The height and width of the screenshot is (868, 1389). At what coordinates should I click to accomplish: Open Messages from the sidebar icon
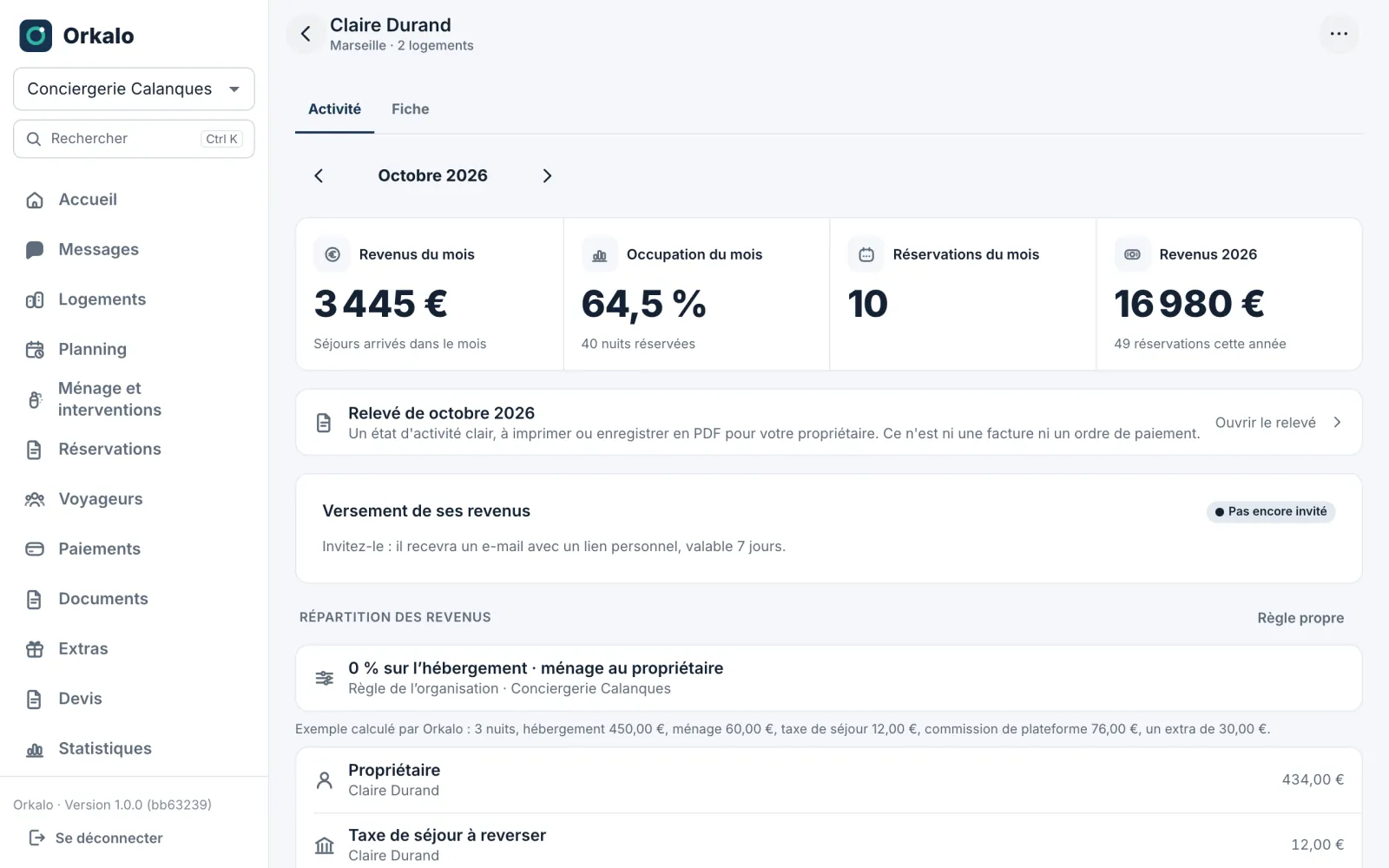click(35, 250)
